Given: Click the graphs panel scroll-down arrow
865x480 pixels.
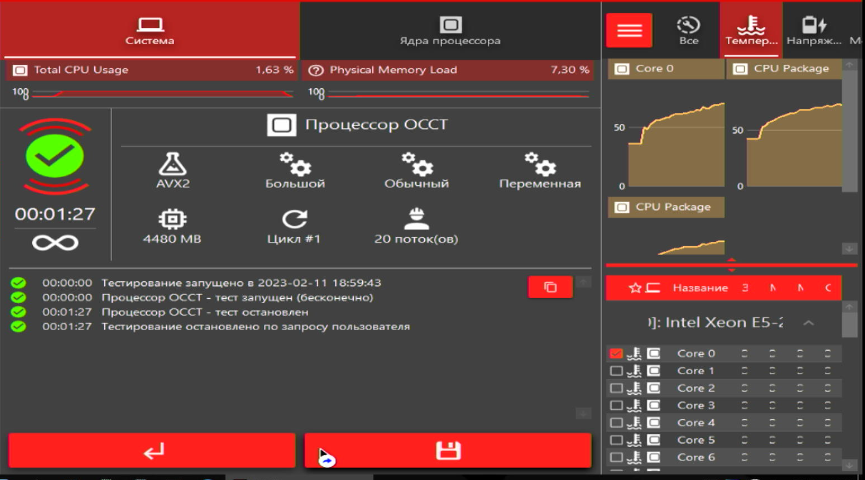Looking at the screenshot, I should pos(850,249).
